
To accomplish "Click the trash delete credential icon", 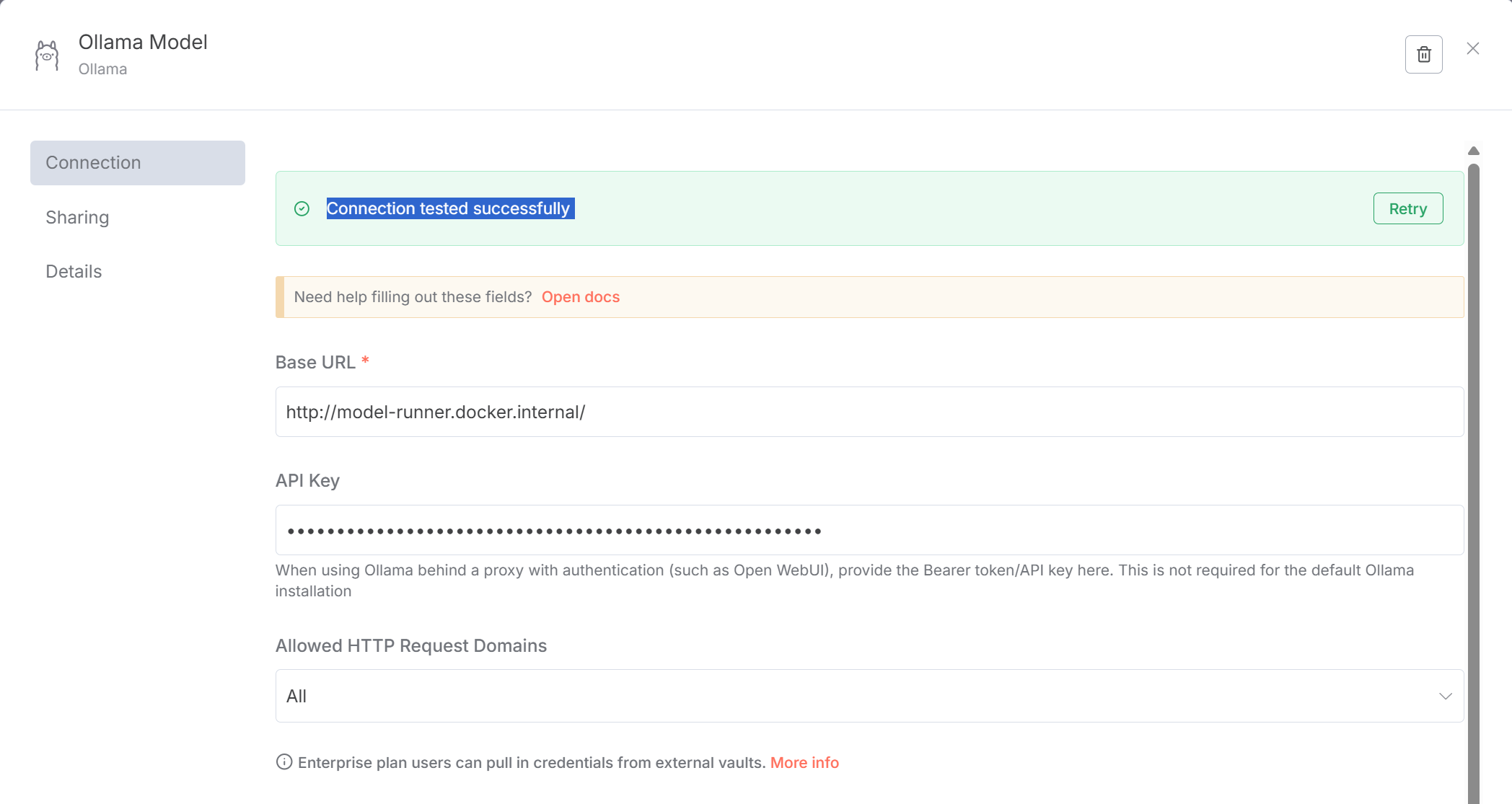I will [x=1423, y=54].
